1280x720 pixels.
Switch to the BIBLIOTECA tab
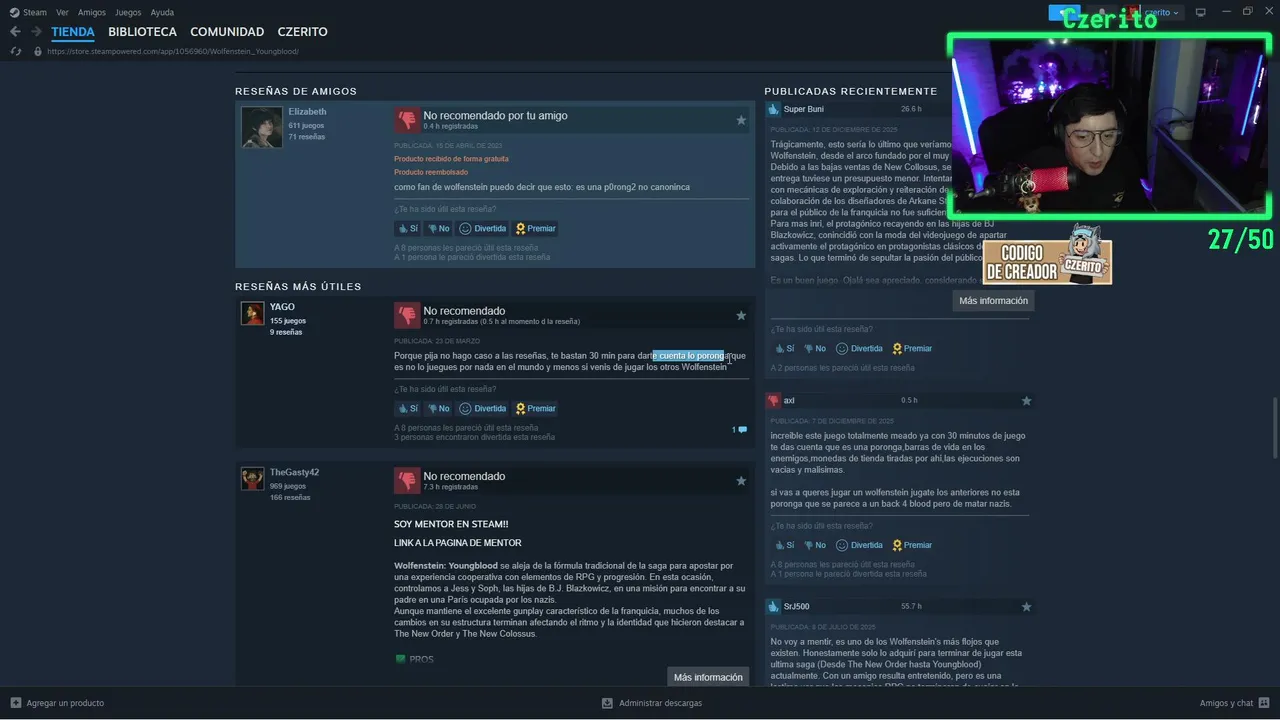tap(142, 32)
